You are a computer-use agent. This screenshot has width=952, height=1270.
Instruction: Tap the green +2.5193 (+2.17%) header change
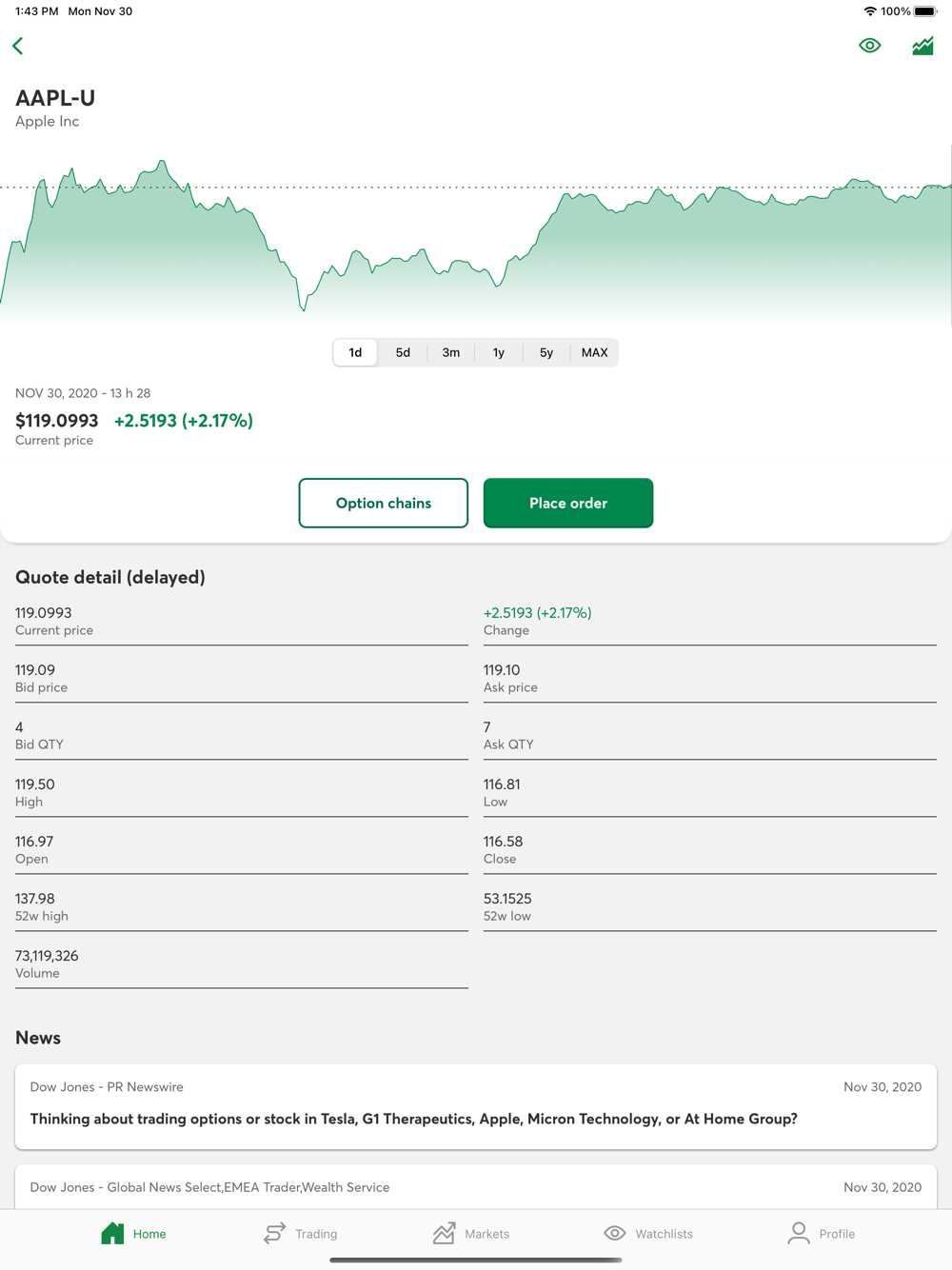pos(184,421)
